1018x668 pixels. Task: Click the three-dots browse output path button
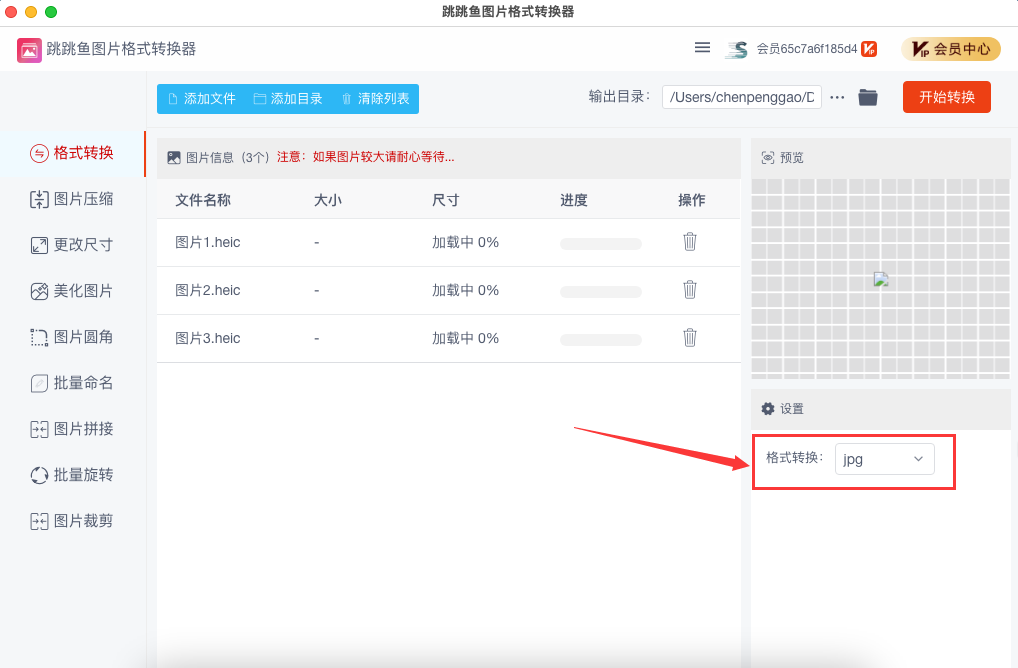[x=837, y=97]
